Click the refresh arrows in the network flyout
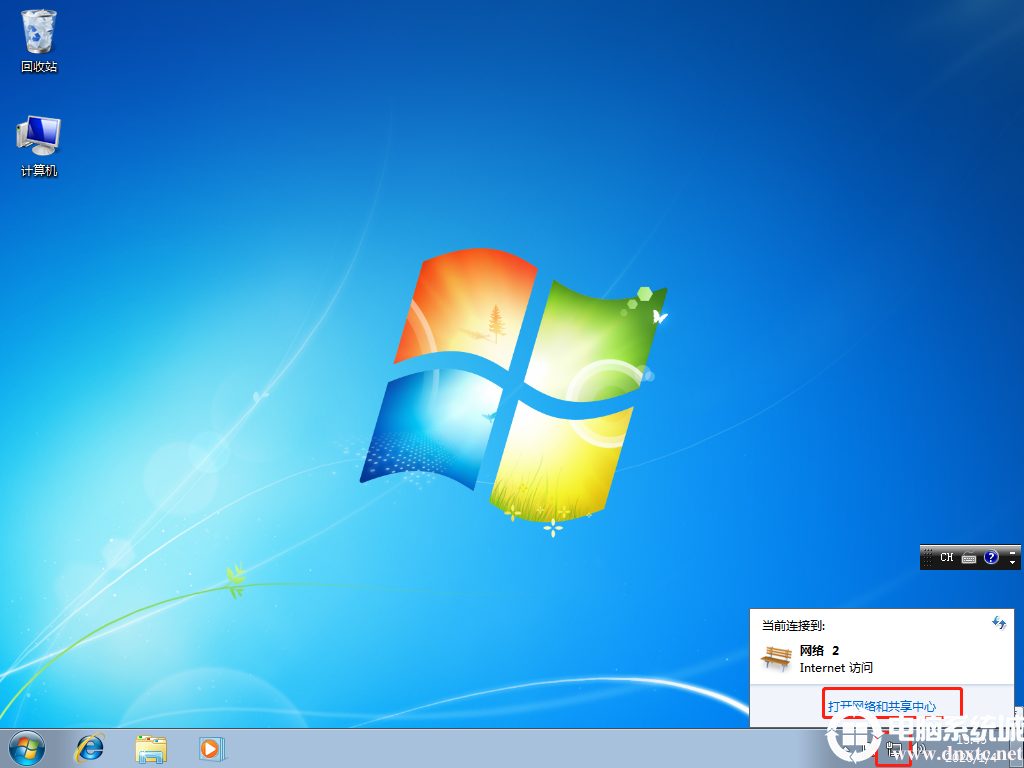Viewport: 1024px width, 768px height. pos(998,623)
